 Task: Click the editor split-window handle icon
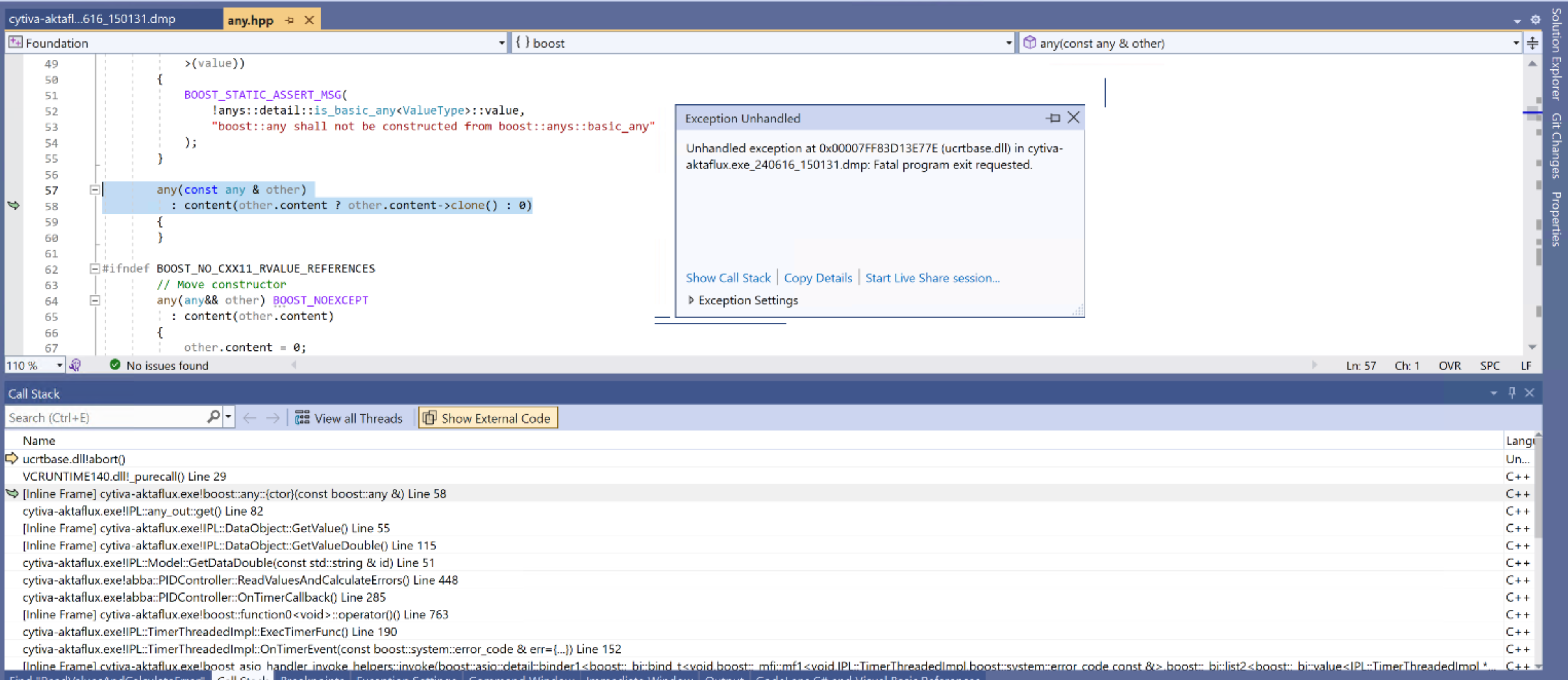pos(1533,43)
